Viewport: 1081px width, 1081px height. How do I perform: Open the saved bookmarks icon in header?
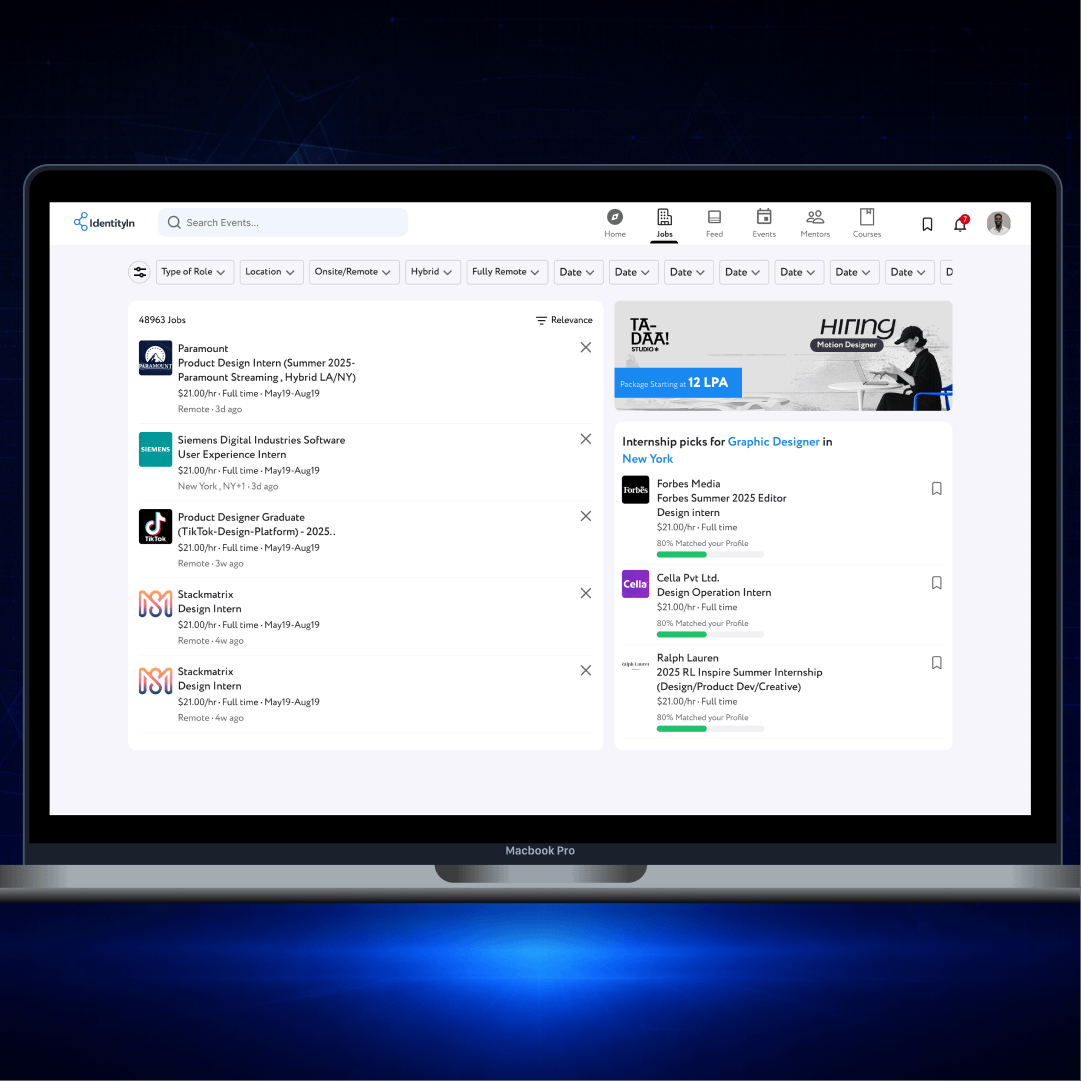(x=927, y=224)
